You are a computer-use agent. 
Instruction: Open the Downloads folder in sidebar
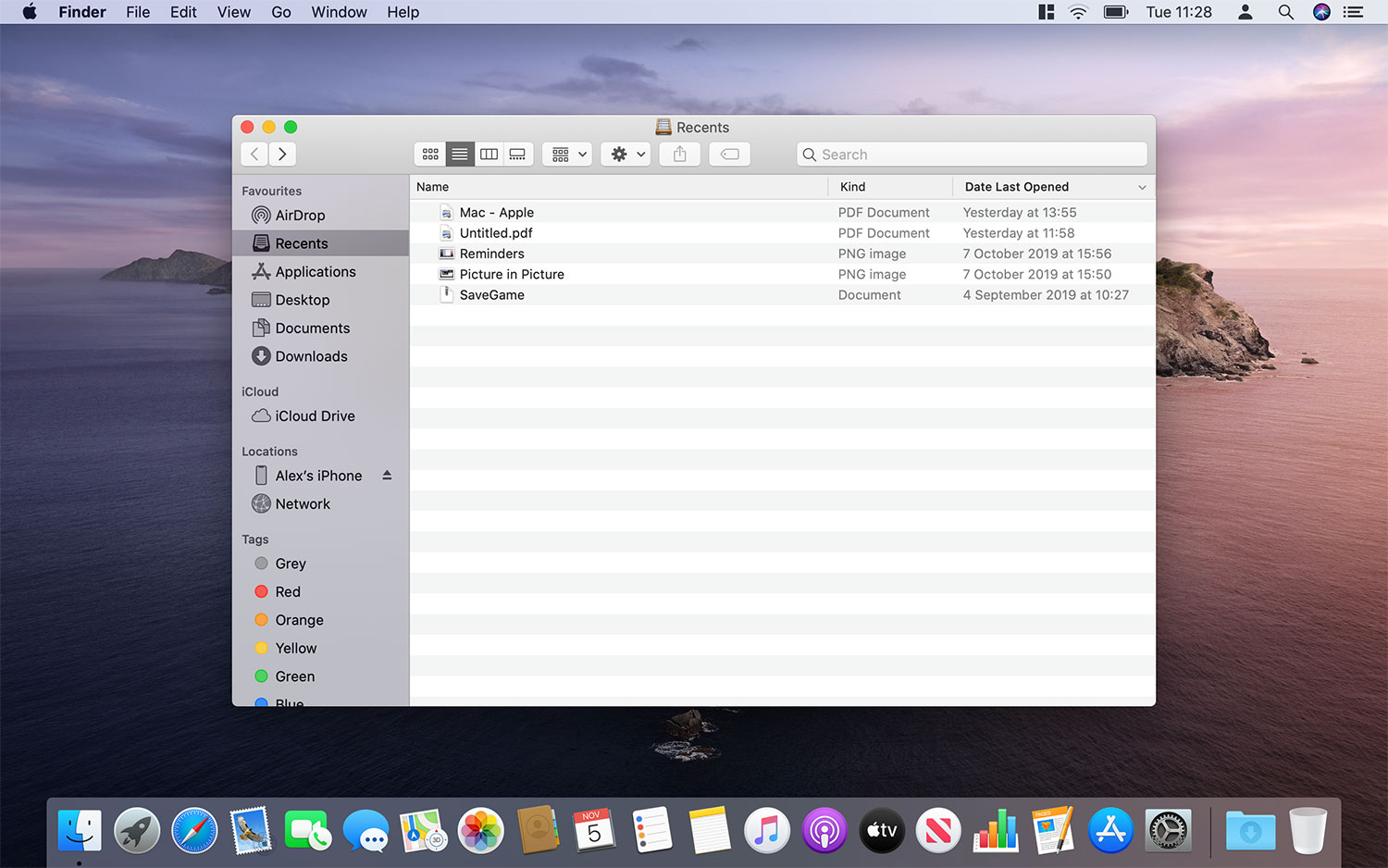coord(310,356)
